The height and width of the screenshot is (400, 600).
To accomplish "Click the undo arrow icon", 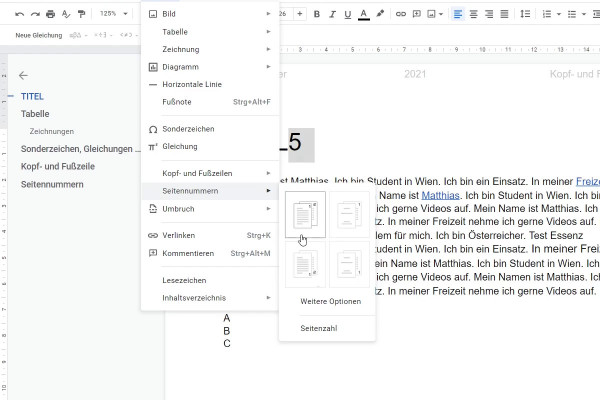I will pos(20,14).
